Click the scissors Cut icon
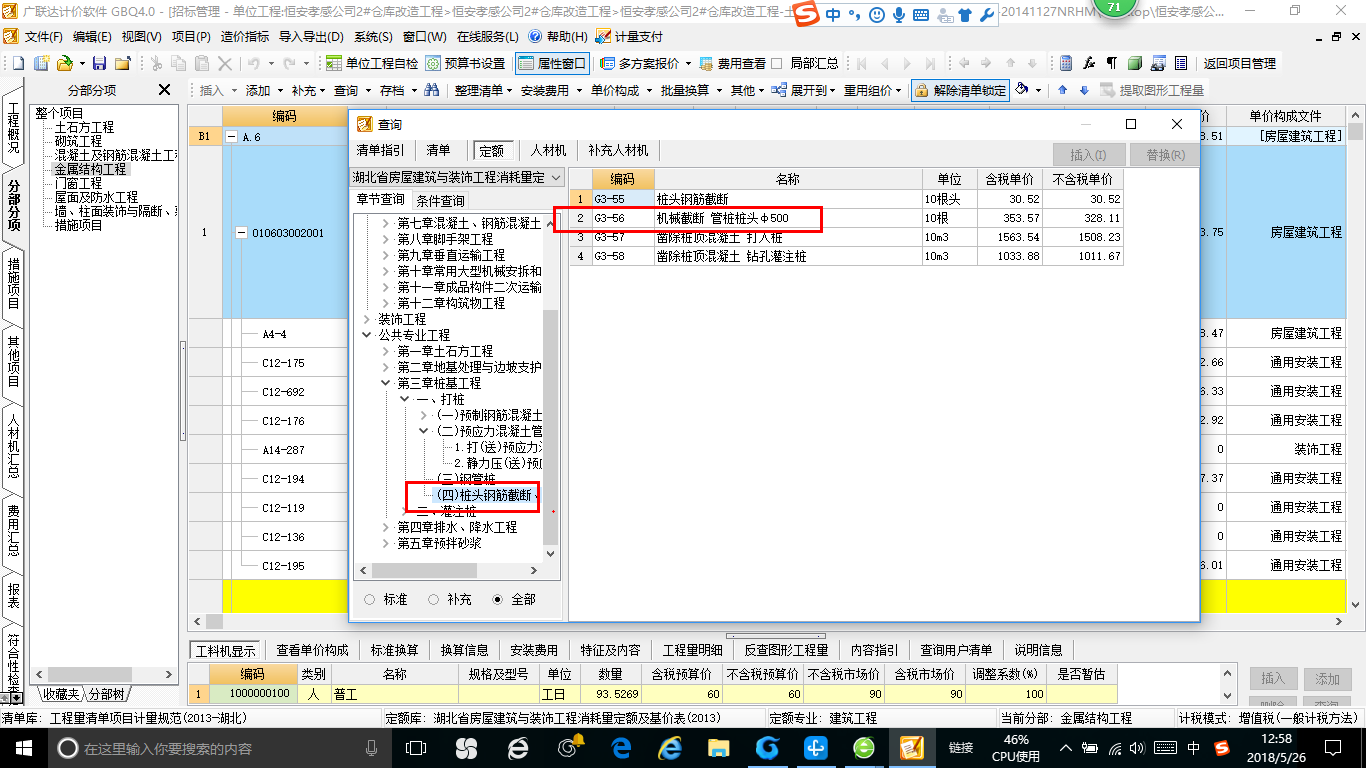The height and width of the screenshot is (768, 1366). (x=156, y=63)
